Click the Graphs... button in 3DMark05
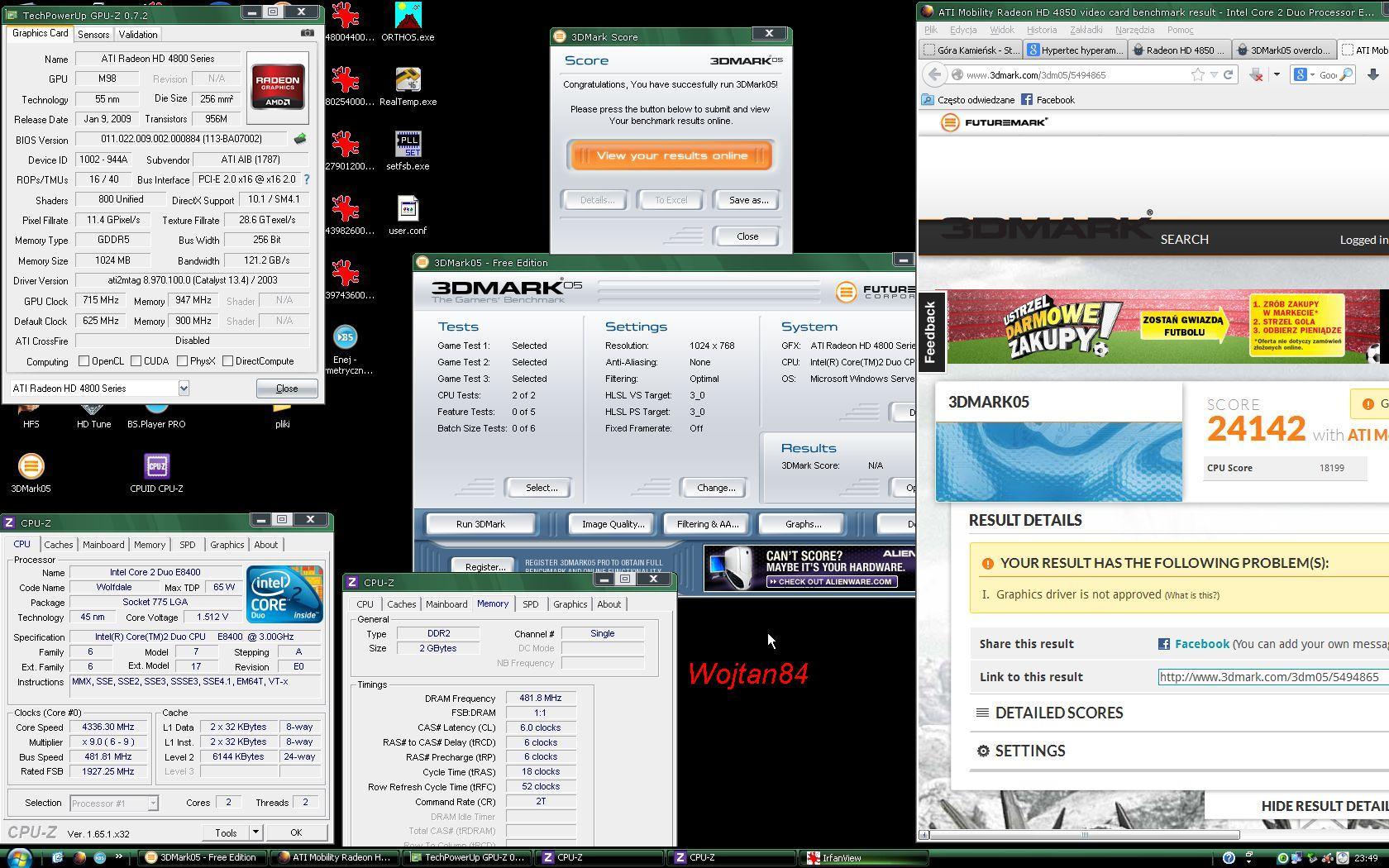1389x868 pixels. [803, 524]
